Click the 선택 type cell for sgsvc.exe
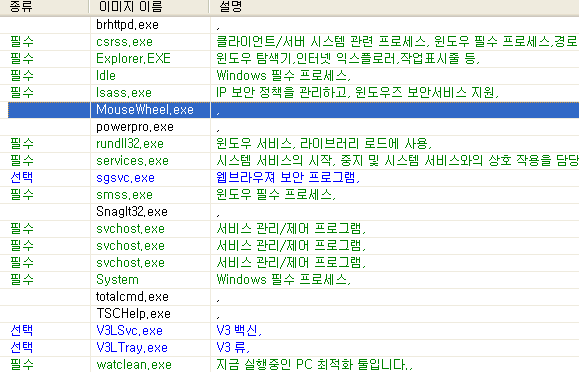This screenshot has width=579, height=372. [22, 178]
